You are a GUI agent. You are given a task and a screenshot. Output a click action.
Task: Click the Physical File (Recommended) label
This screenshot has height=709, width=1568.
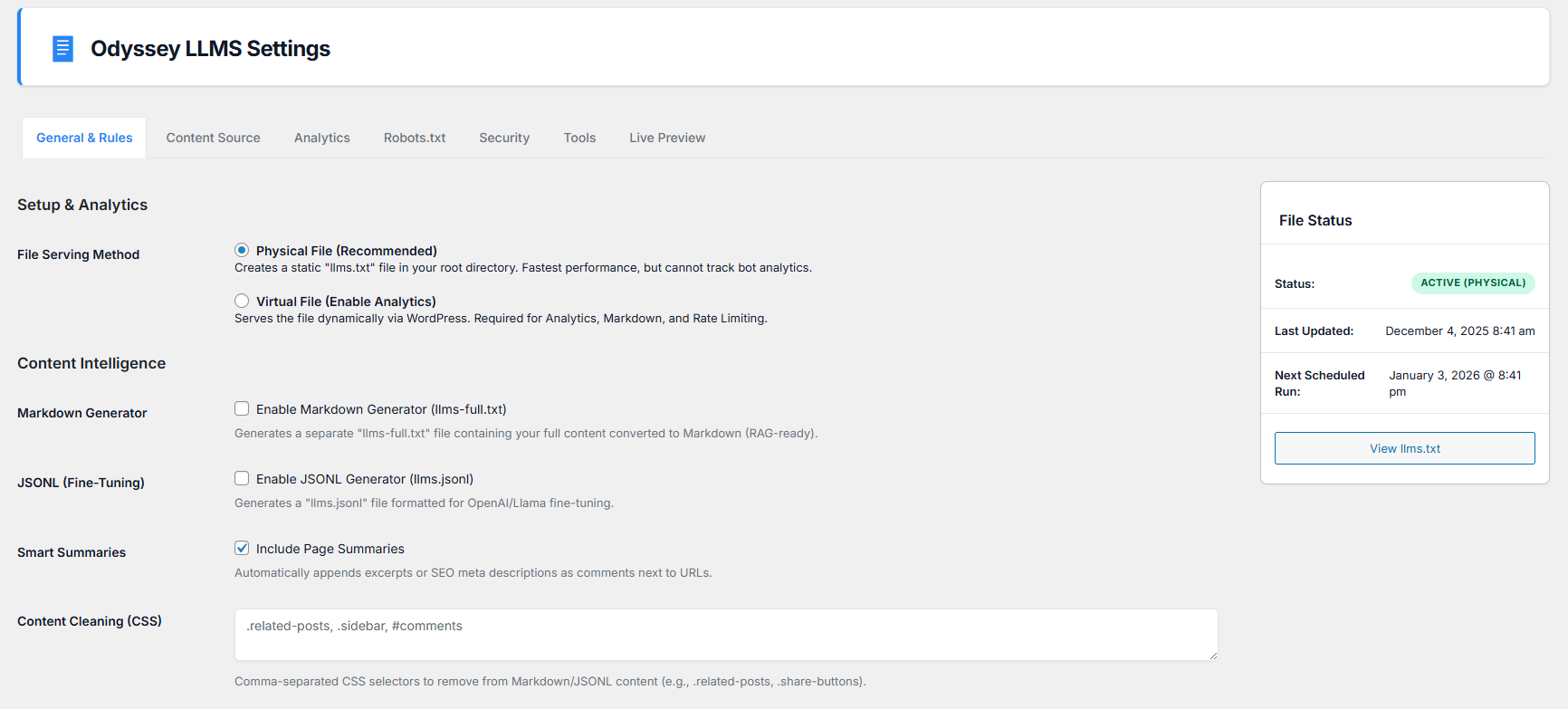tap(347, 251)
